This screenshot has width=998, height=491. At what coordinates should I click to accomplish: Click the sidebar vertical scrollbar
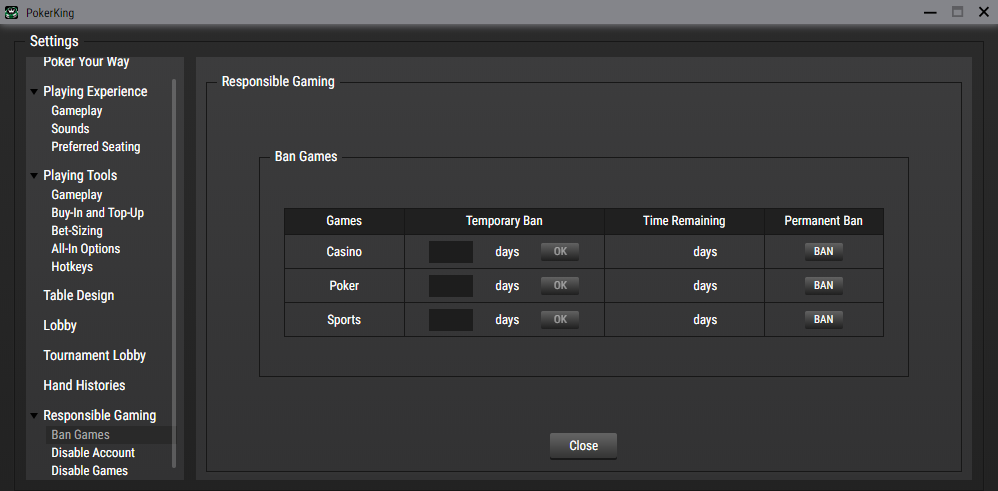(174, 273)
